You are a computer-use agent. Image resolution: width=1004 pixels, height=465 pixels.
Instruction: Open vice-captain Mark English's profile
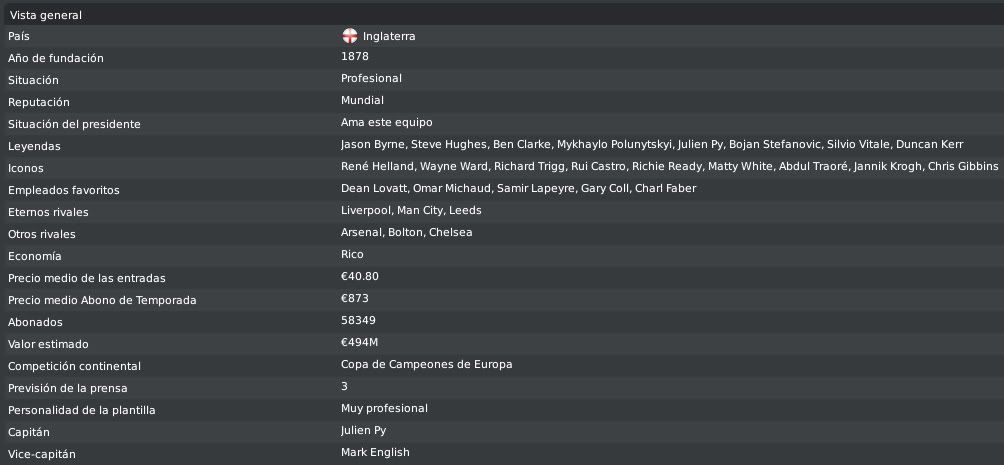click(375, 452)
